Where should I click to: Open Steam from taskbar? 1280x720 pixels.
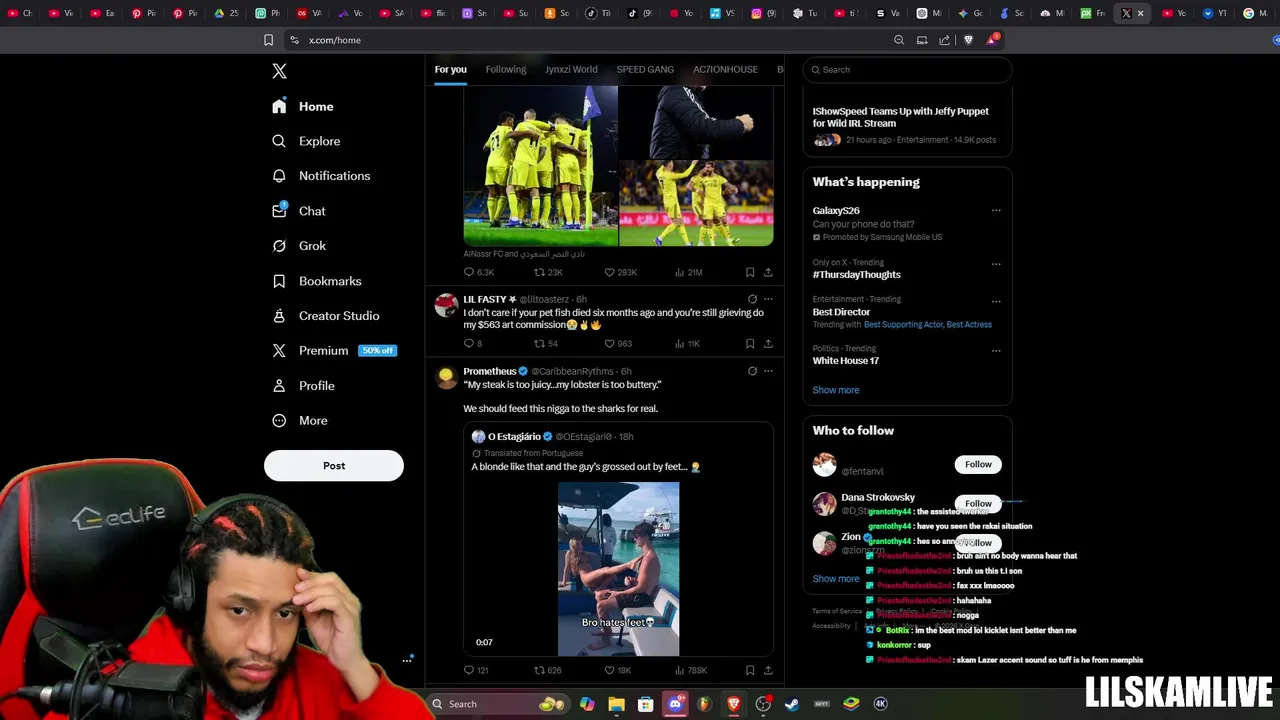click(x=792, y=704)
